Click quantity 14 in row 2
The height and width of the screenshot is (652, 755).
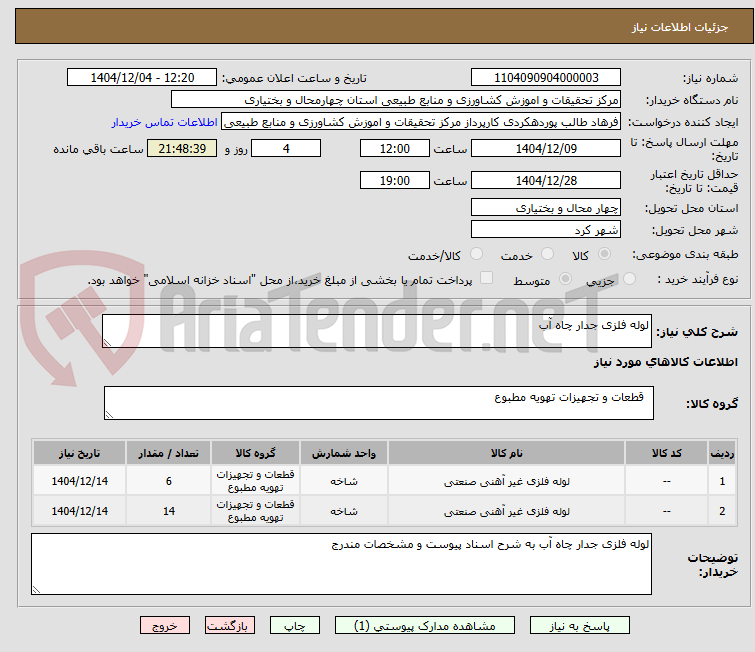coord(169,511)
